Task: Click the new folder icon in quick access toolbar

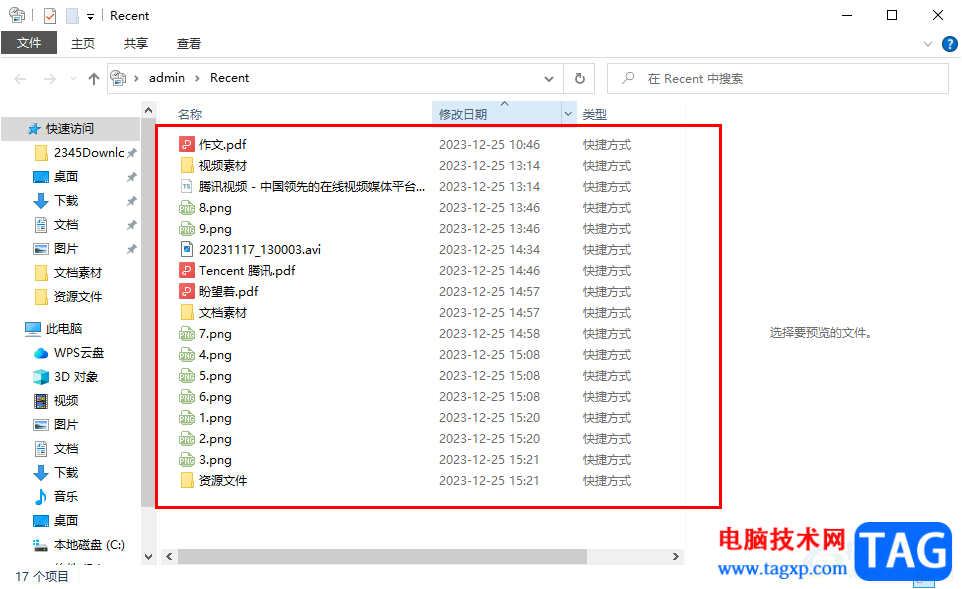Action: pyautogui.click(x=72, y=15)
